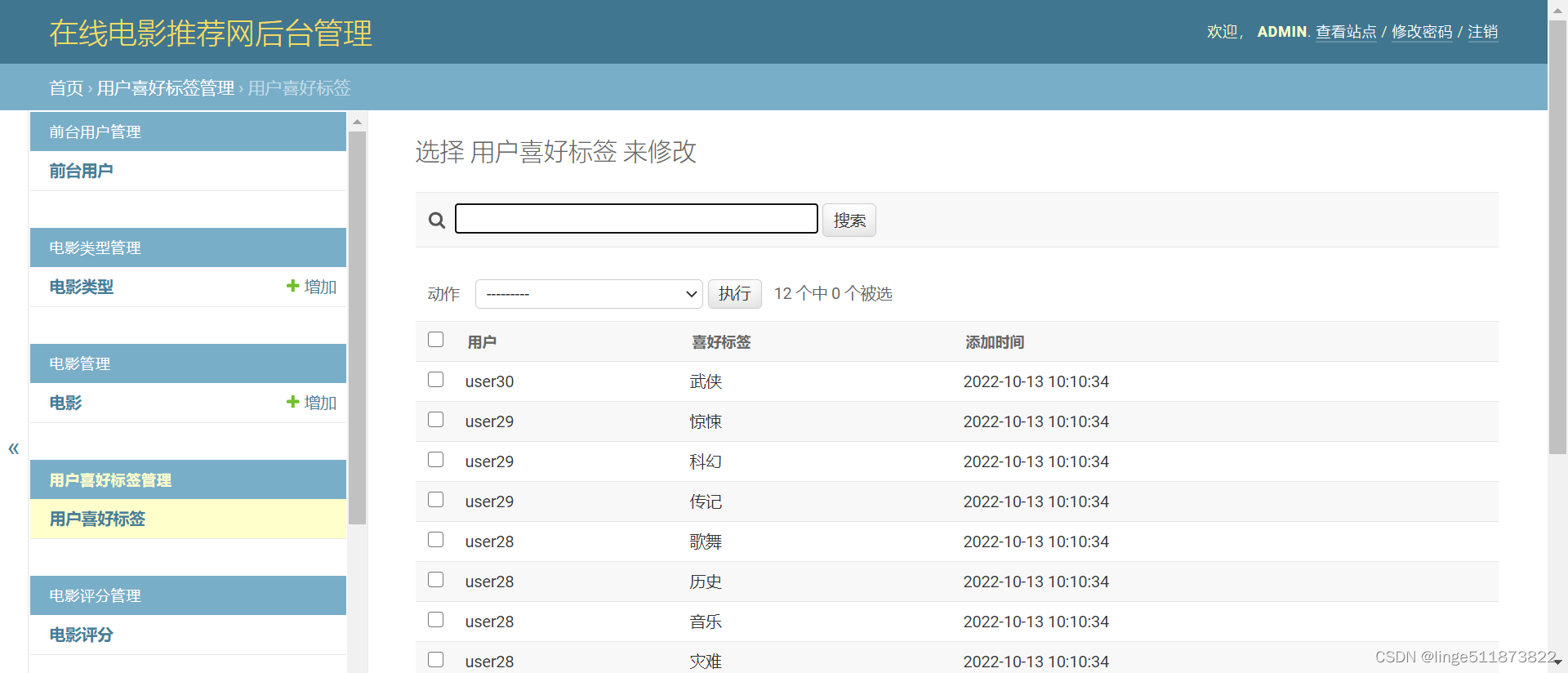
Task: Check the user30 武侠 row checkbox
Action: [436, 380]
